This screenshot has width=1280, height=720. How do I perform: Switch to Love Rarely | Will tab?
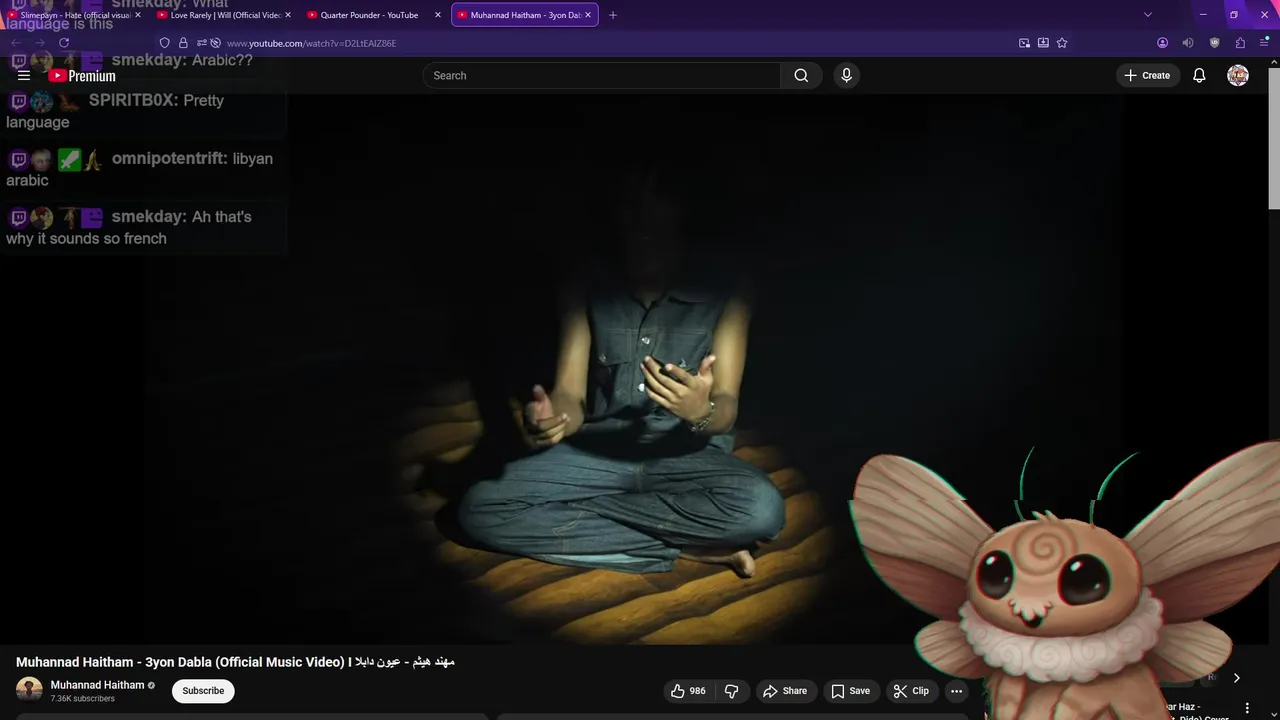225,15
